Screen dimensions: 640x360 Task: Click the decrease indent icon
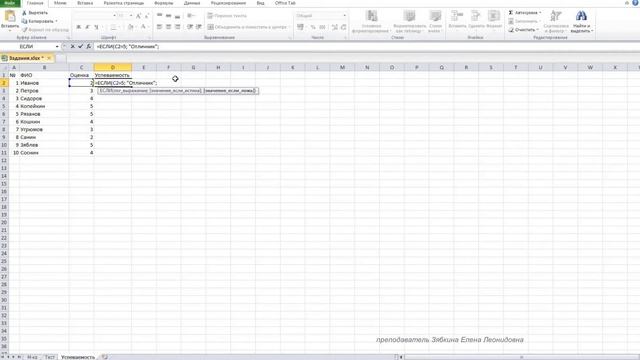(190, 27)
